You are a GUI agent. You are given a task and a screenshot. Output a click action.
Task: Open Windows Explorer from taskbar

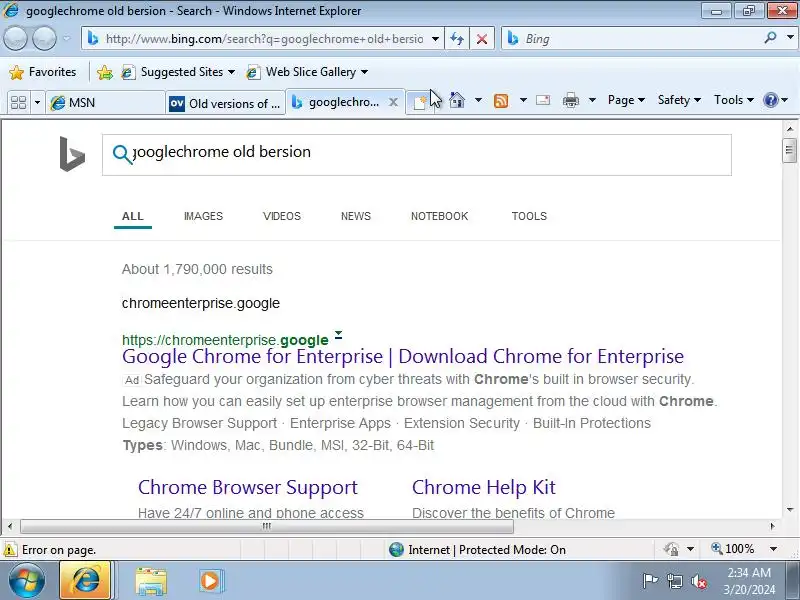coord(151,582)
